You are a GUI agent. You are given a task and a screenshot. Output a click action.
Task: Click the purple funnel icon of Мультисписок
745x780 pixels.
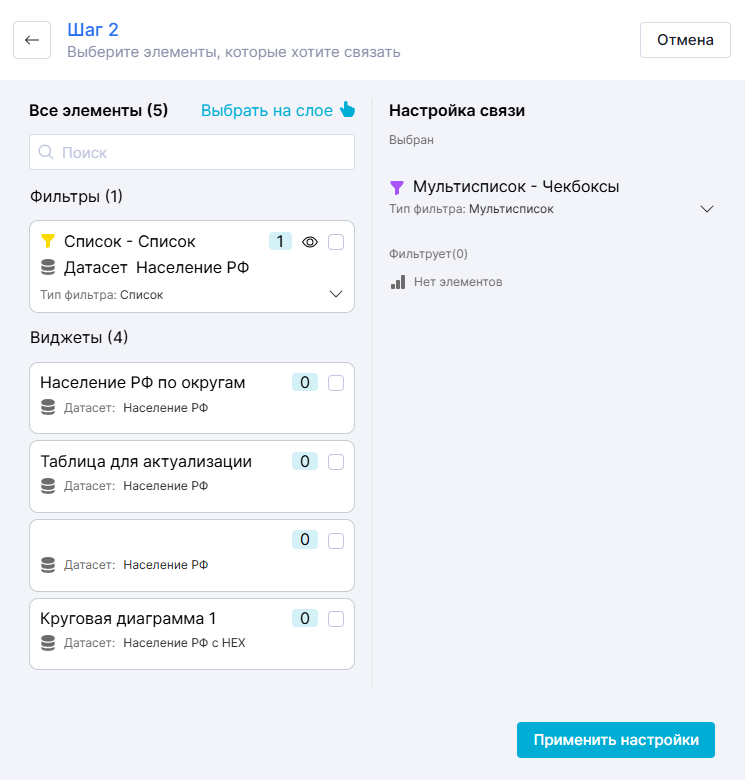coord(397,187)
